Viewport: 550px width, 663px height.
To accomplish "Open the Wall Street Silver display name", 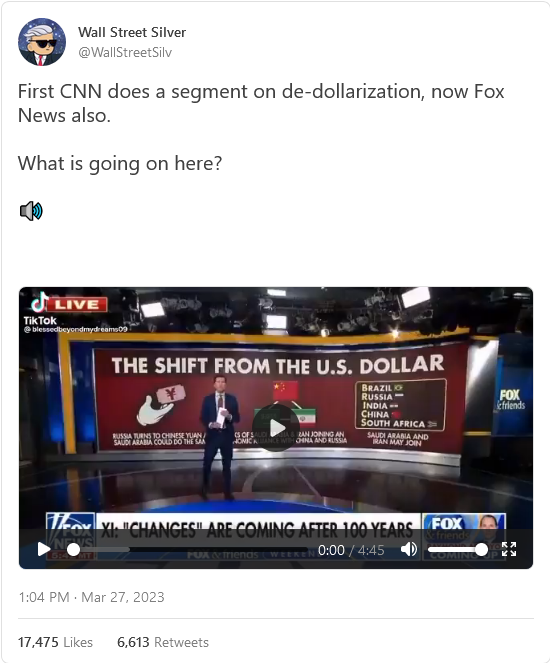I will point(132,32).
